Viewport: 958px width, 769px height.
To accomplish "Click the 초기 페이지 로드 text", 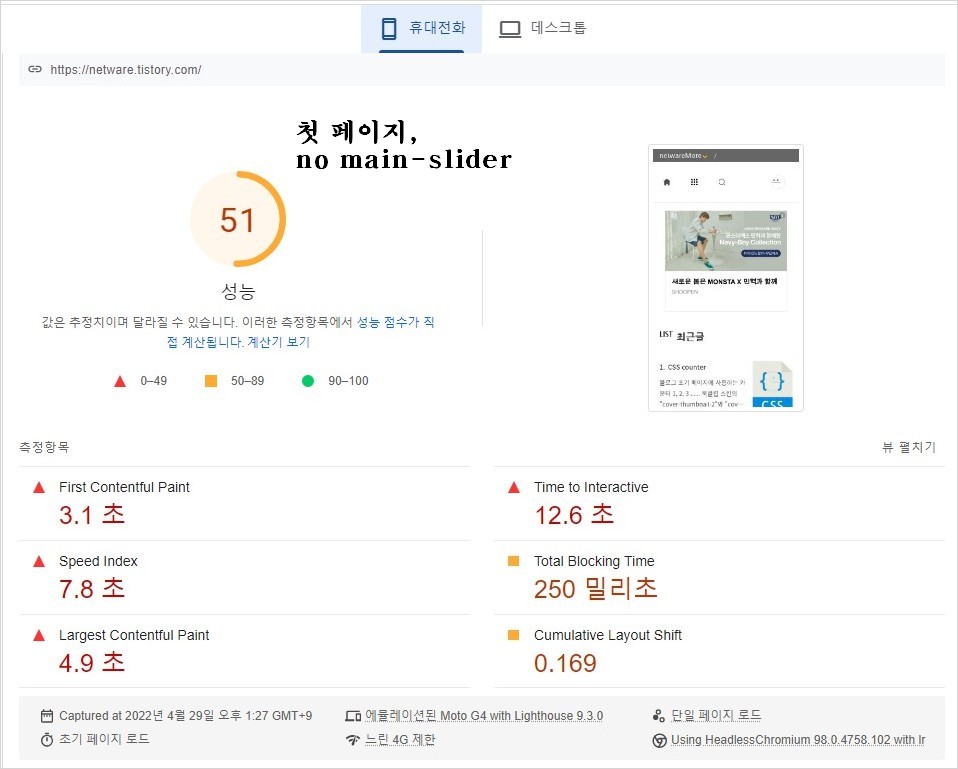I will [x=104, y=739].
